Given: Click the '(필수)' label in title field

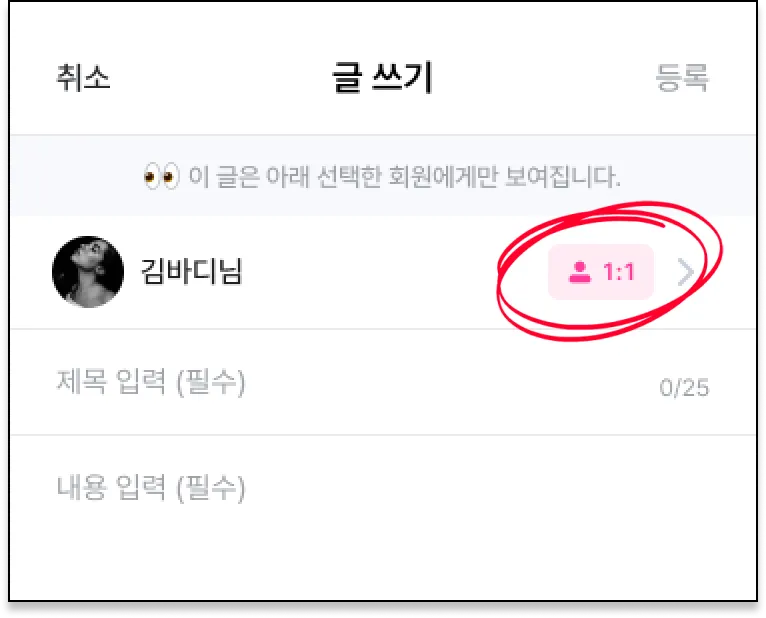Looking at the screenshot, I should pyautogui.click(x=211, y=382).
